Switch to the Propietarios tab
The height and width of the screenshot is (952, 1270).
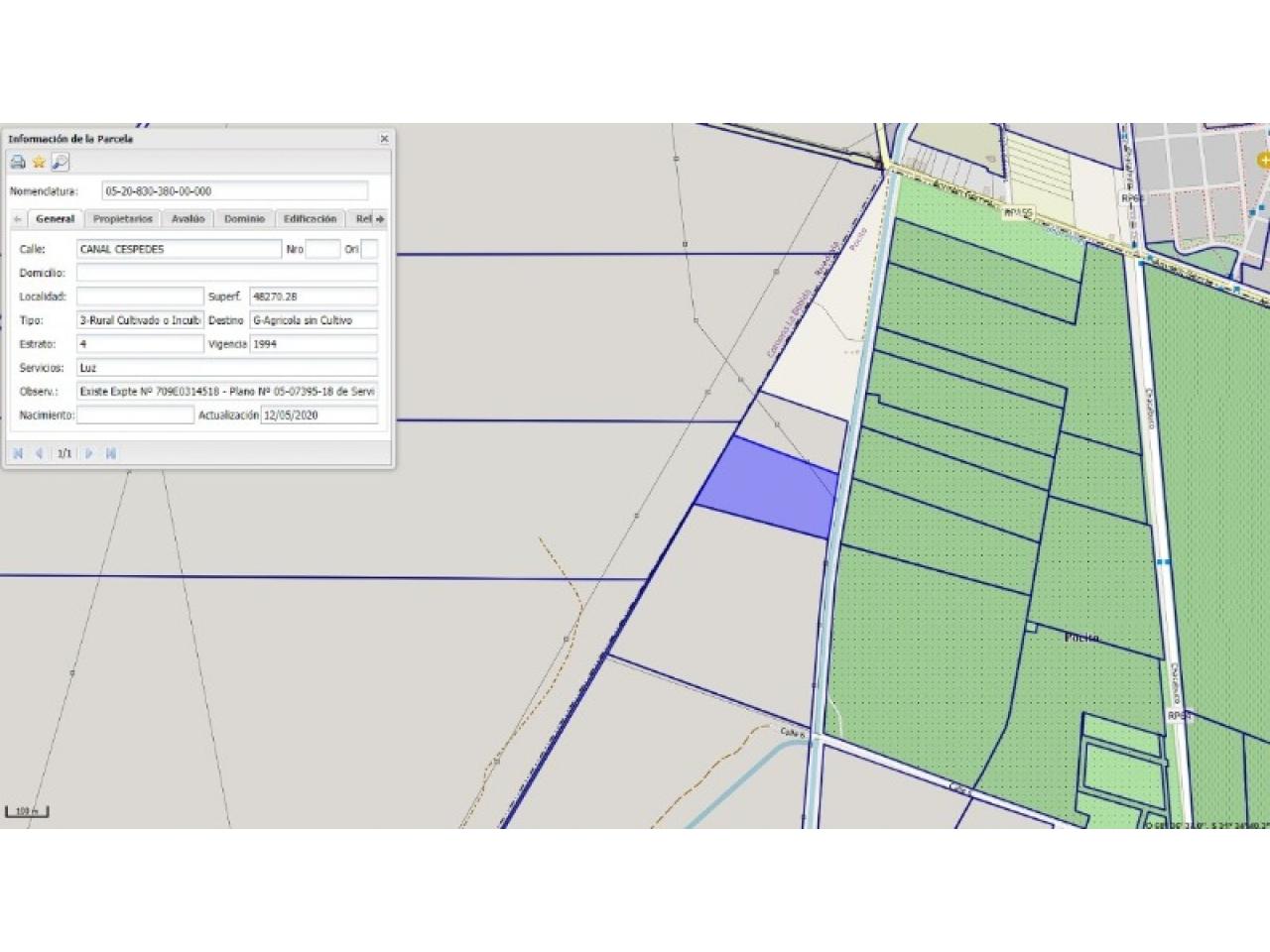(x=123, y=219)
